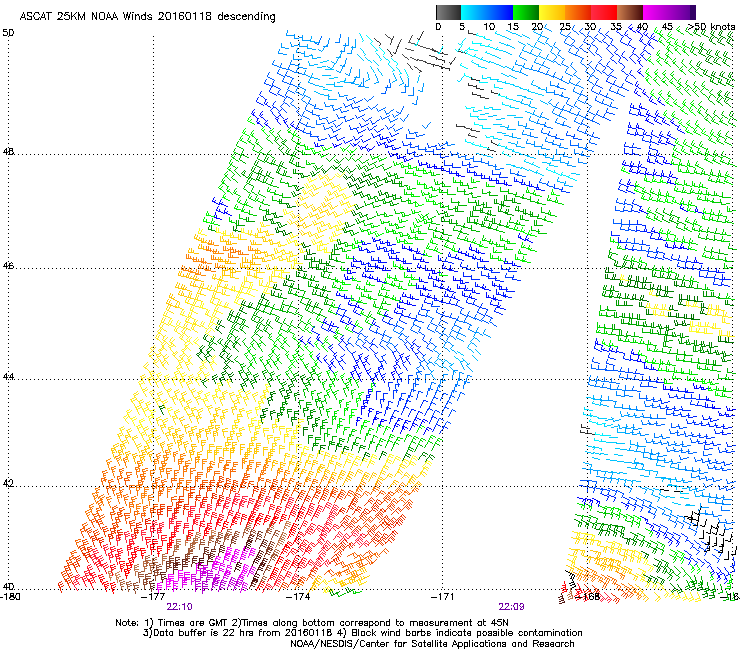740x650 pixels.
Task: Click the latitude label '50'
Action: pyautogui.click(x=8, y=33)
